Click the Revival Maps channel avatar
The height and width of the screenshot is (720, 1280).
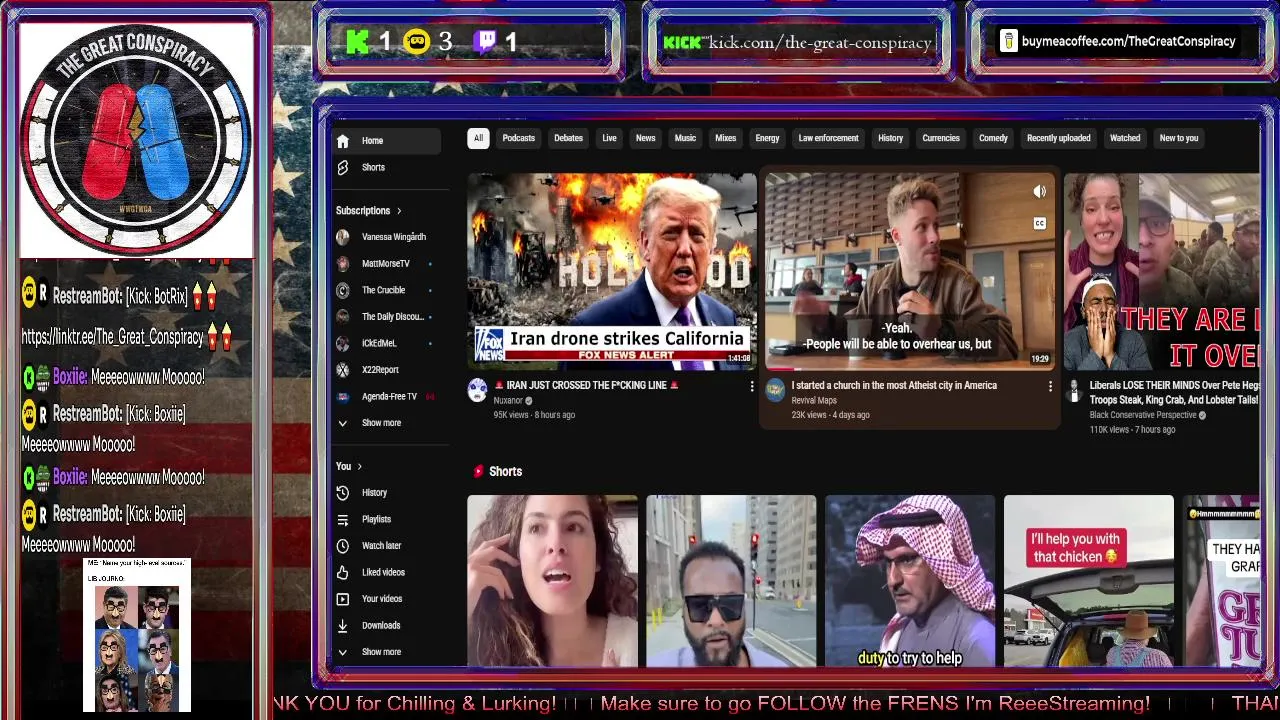[x=775, y=390]
